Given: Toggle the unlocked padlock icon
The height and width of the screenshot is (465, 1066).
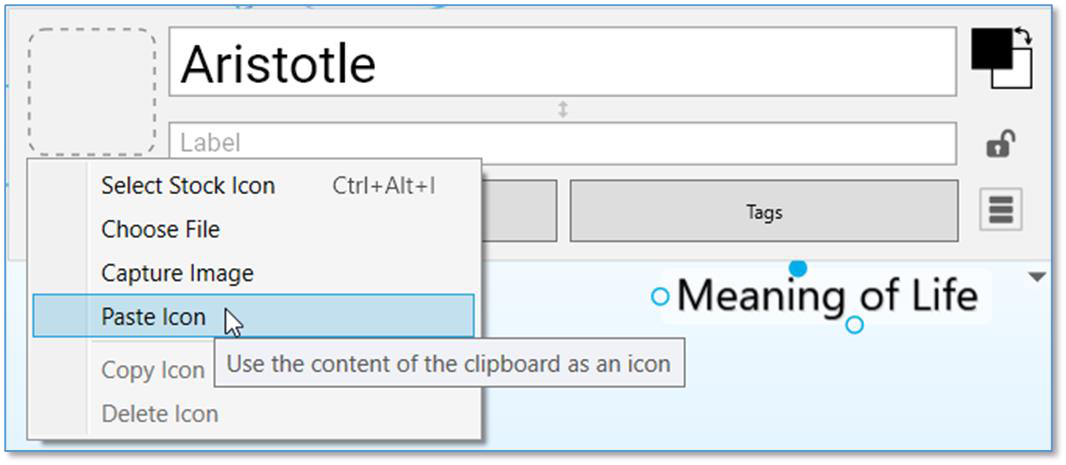Looking at the screenshot, I should coord(998,146).
